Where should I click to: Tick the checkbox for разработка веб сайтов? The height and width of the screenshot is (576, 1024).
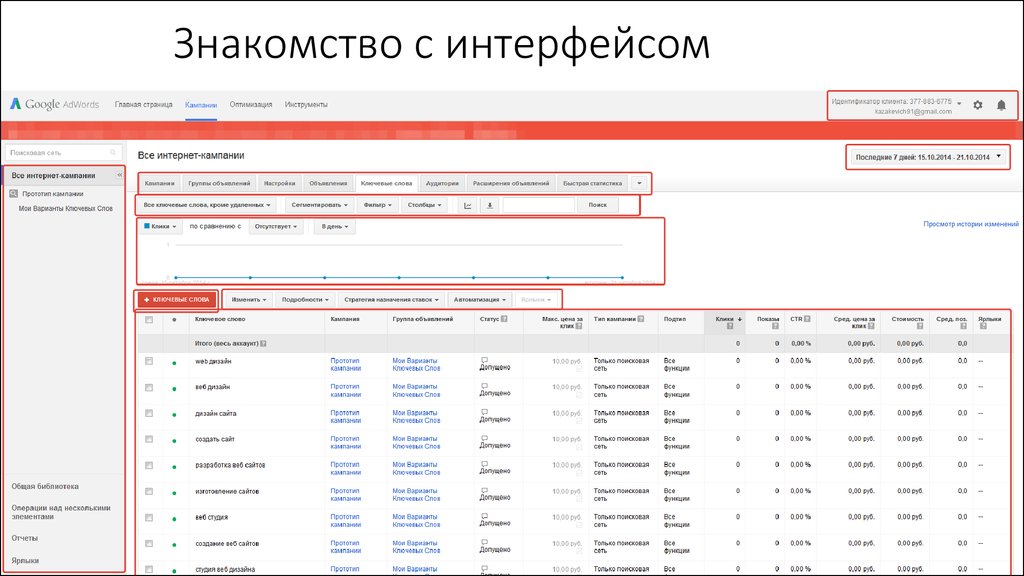pyautogui.click(x=149, y=466)
